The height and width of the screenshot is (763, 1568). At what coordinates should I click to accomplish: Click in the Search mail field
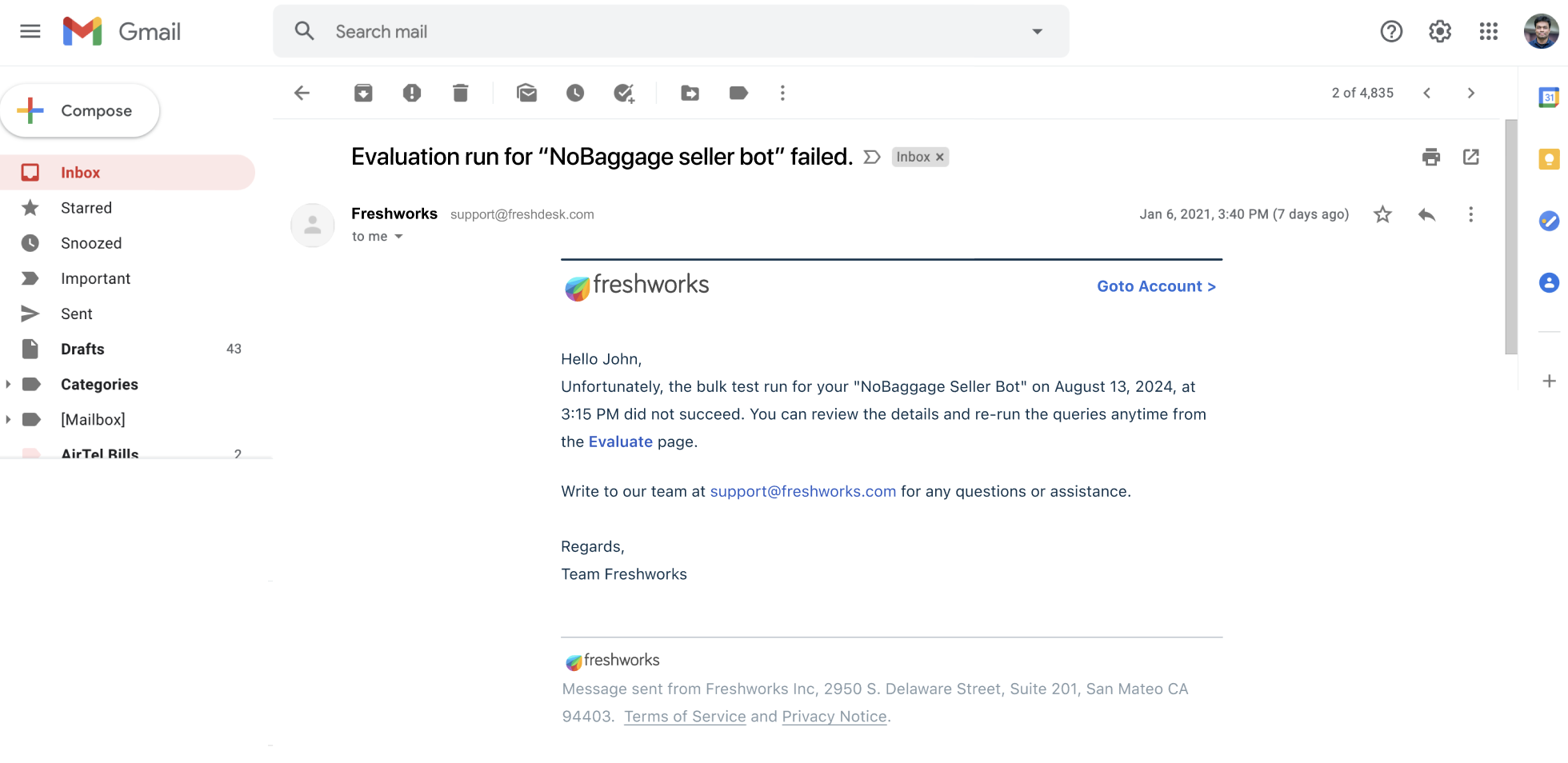tap(672, 31)
